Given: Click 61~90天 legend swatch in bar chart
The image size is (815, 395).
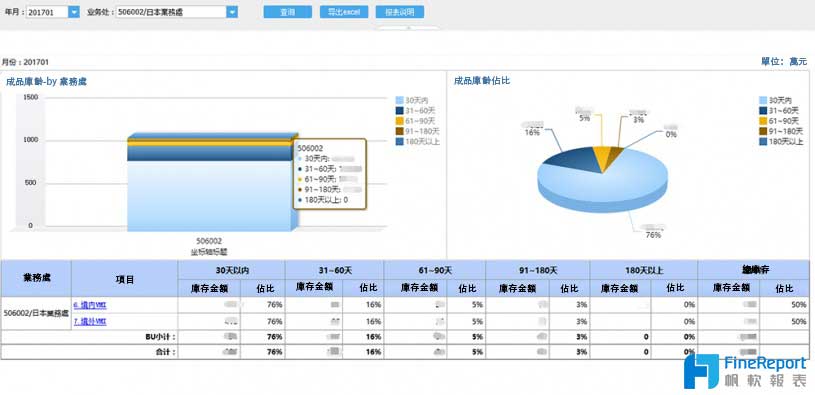Looking at the screenshot, I should coord(399,121).
